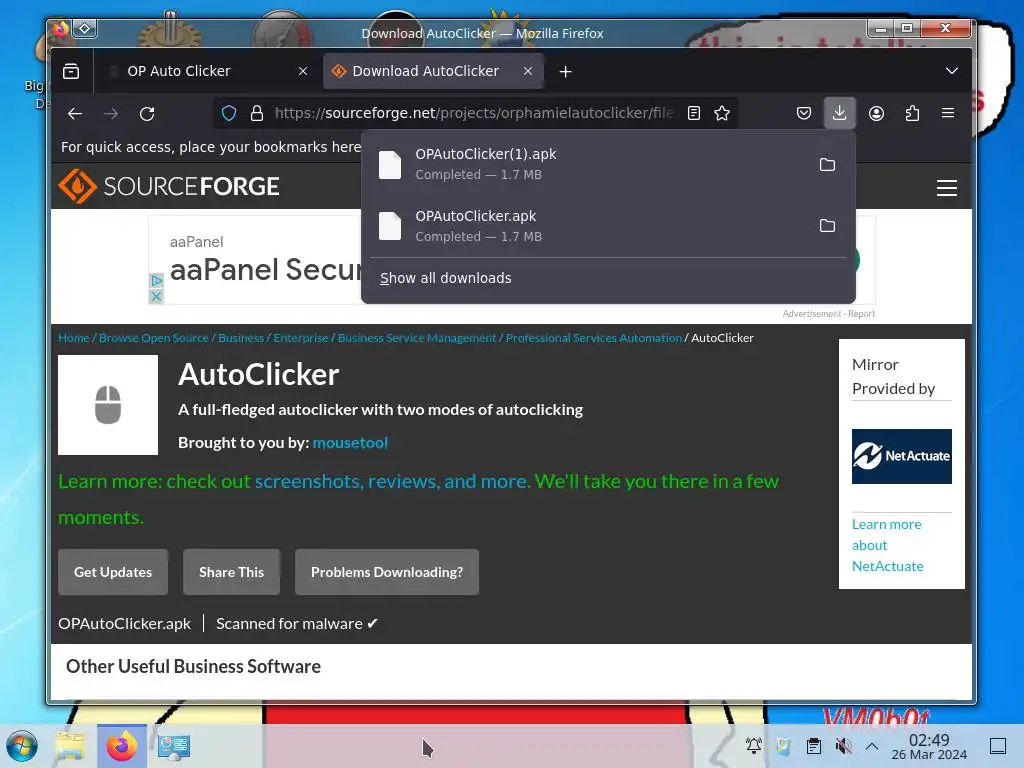The image size is (1024, 768).
Task: Expand hidden tray icons chevron
Action: [x=872, y=745]
